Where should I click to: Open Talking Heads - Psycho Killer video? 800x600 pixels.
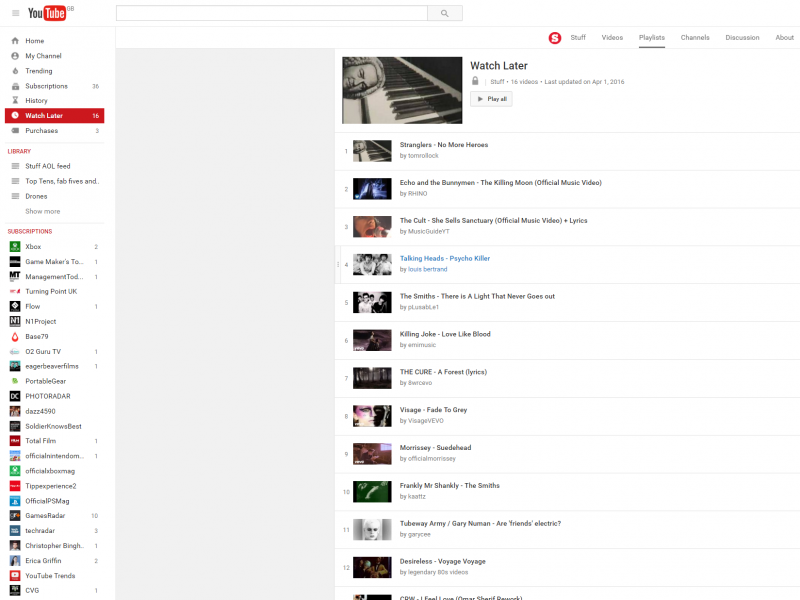pyautogui.click(x=445, y=258)
